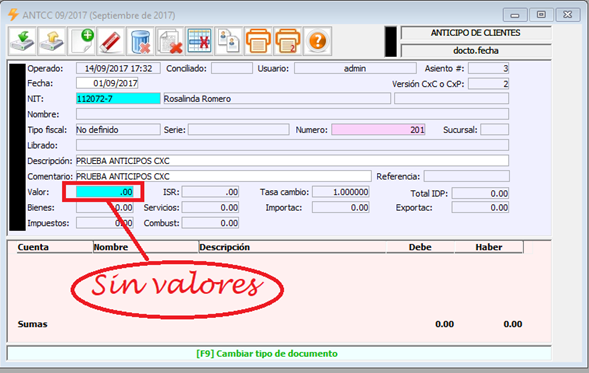Click the ISR field
The height and width of the screenshot is (373, 589).
pos(210,192)
